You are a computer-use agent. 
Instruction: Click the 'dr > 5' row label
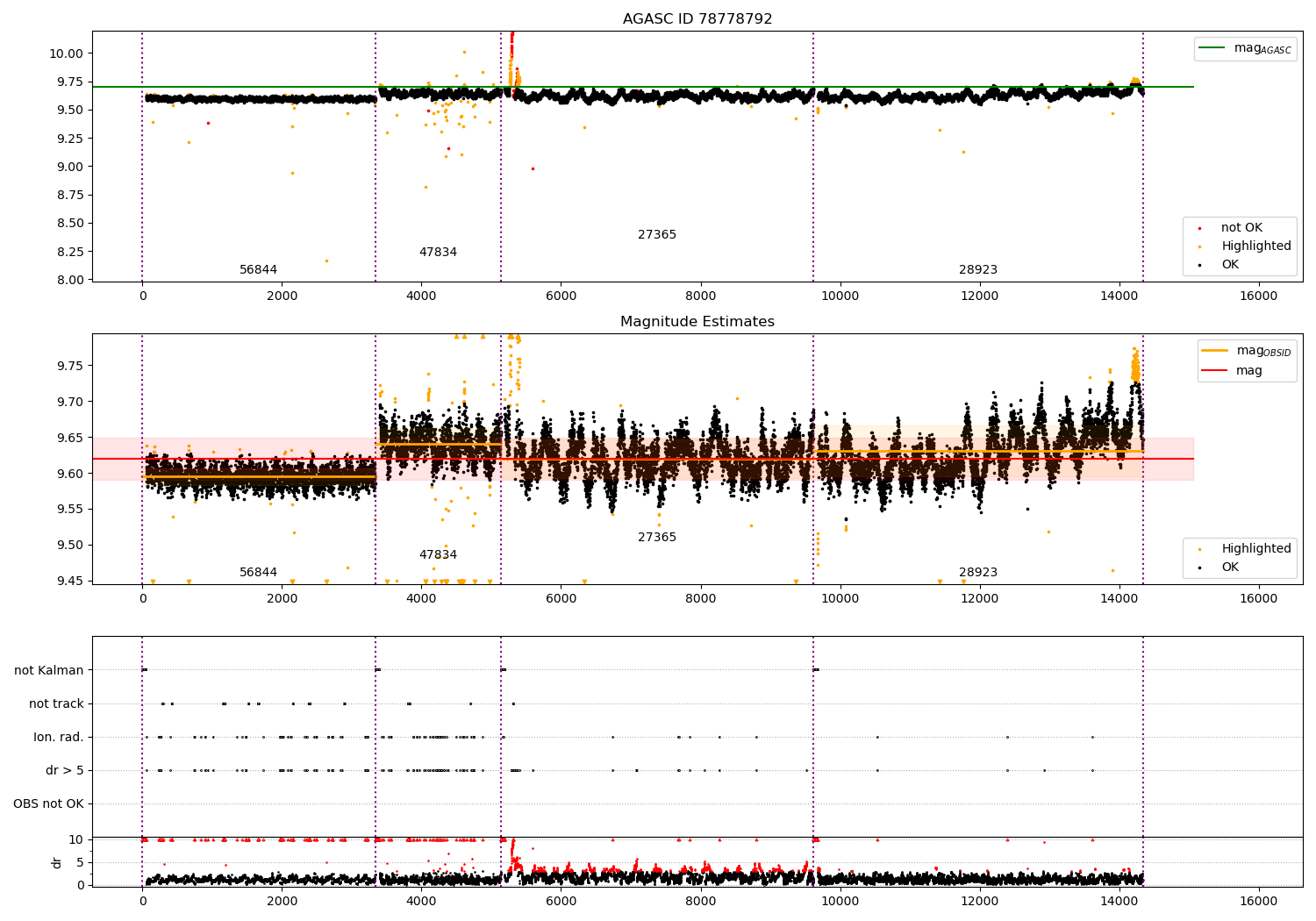[65, 770]
